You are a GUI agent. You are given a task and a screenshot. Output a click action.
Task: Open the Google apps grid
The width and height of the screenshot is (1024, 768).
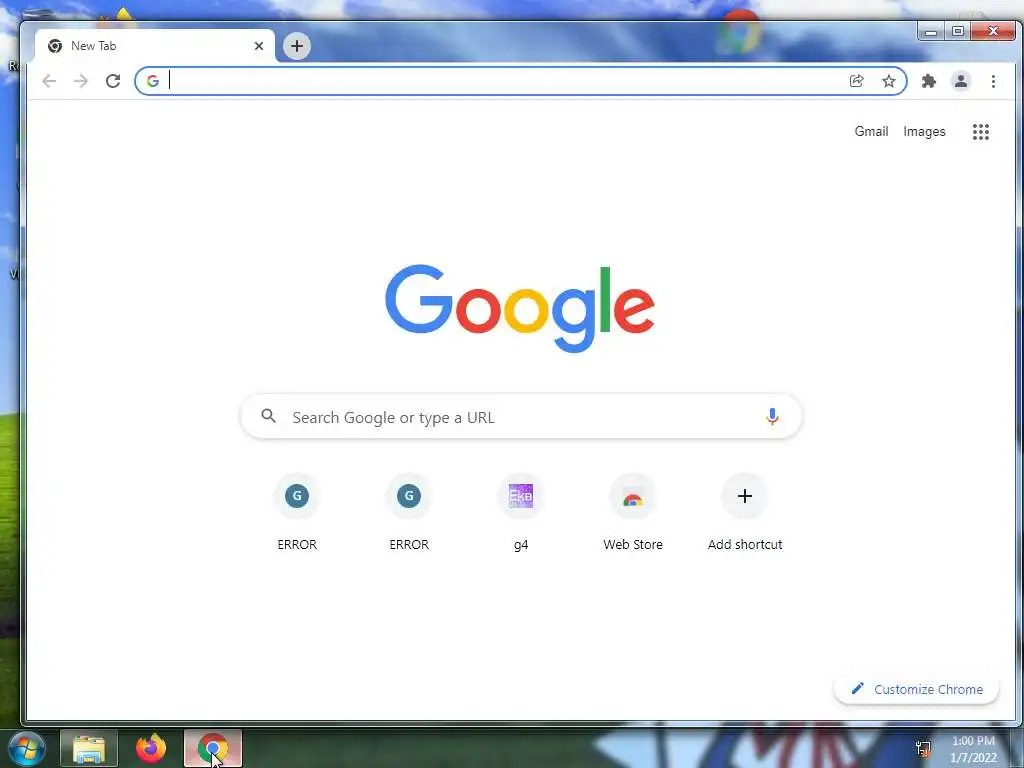[x=981, y=132]
